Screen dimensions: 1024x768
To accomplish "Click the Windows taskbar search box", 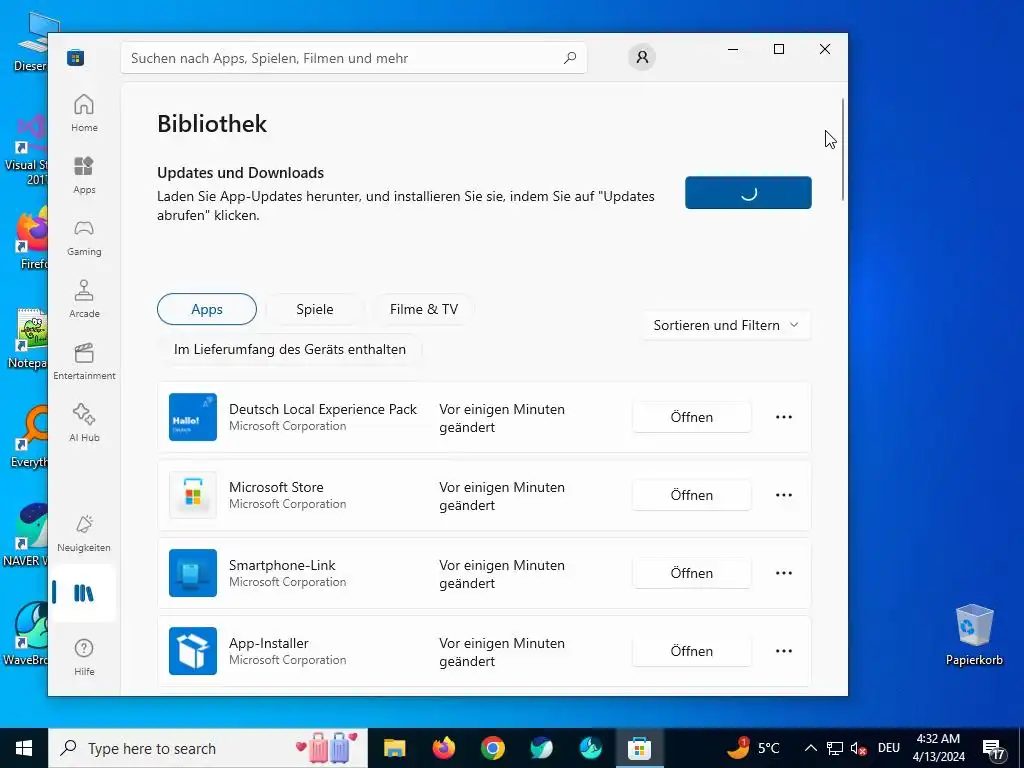I will coord(208,748).
